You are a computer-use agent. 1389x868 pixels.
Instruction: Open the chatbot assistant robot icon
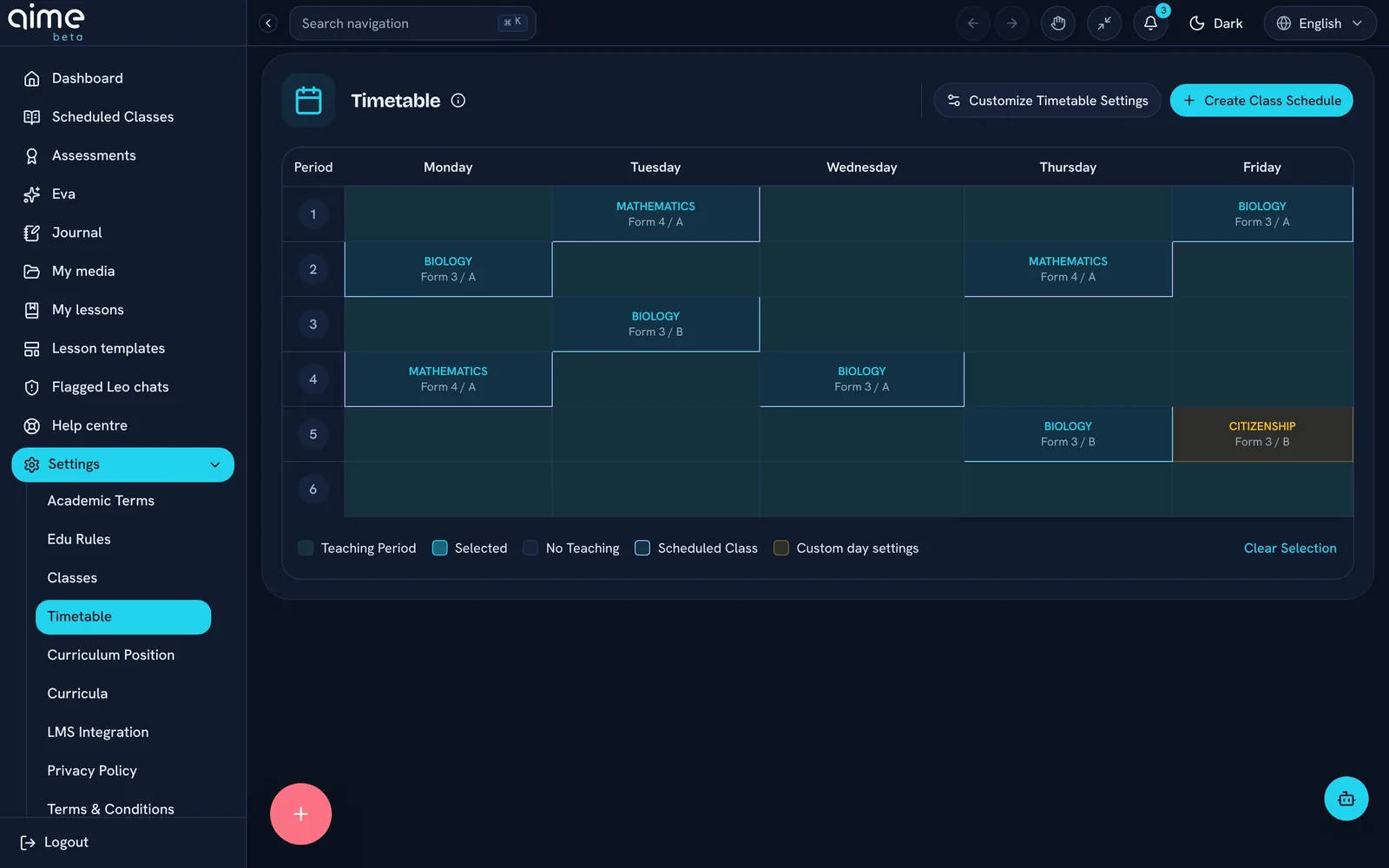tap(1346, 799)
